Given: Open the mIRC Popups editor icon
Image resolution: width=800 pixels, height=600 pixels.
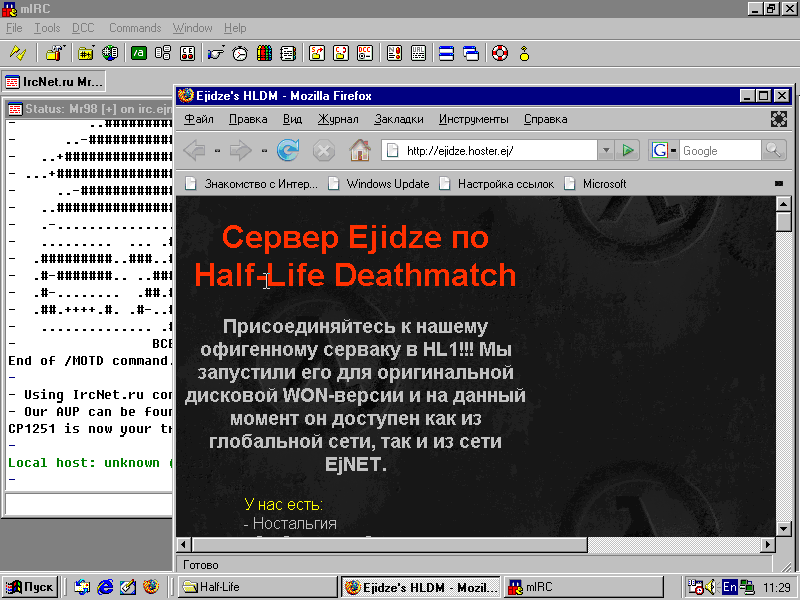Looking at the screenshot, I should (x=163, y=53).
